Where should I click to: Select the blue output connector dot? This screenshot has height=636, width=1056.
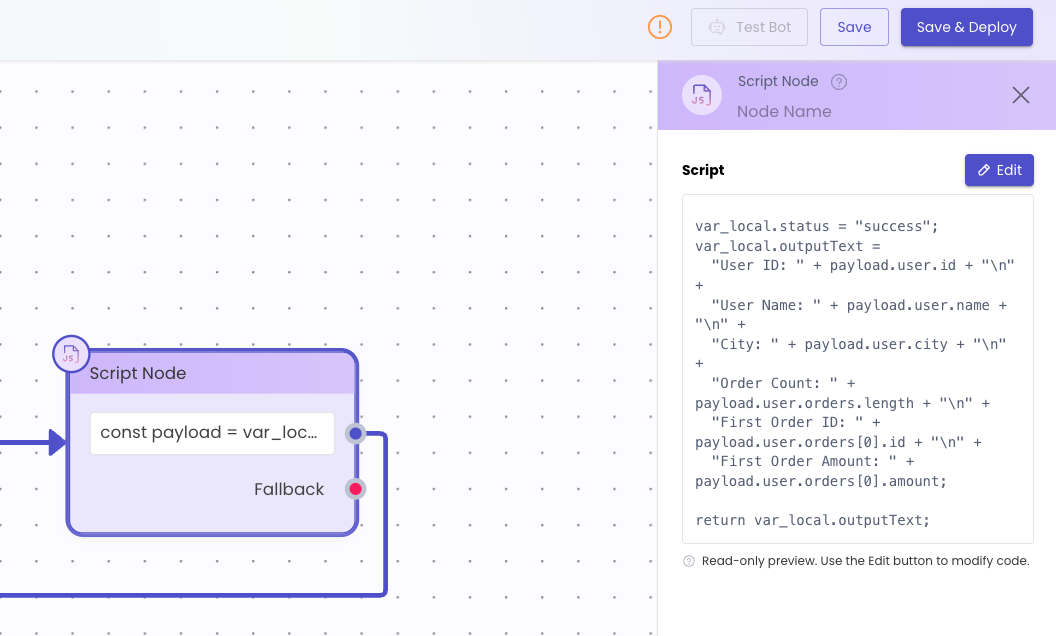pos(356,433)
